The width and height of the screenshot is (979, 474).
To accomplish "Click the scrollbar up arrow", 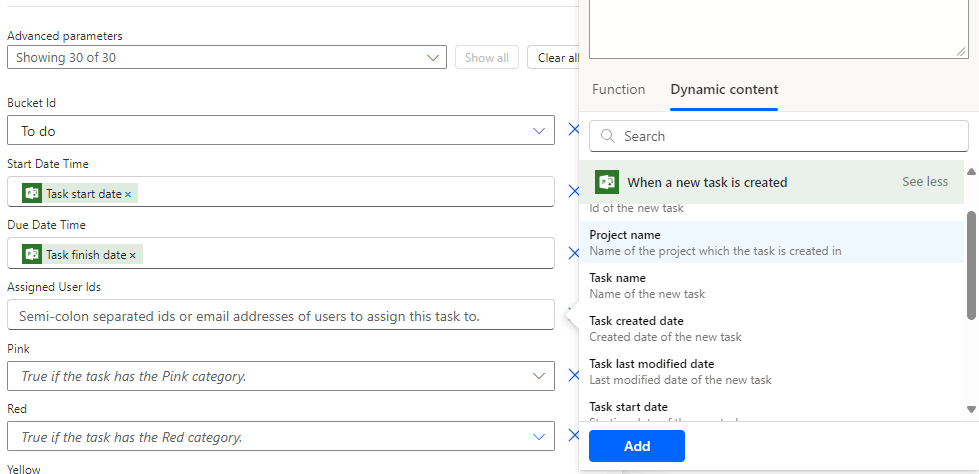I will pyautogui.click(x=971, y=170).
